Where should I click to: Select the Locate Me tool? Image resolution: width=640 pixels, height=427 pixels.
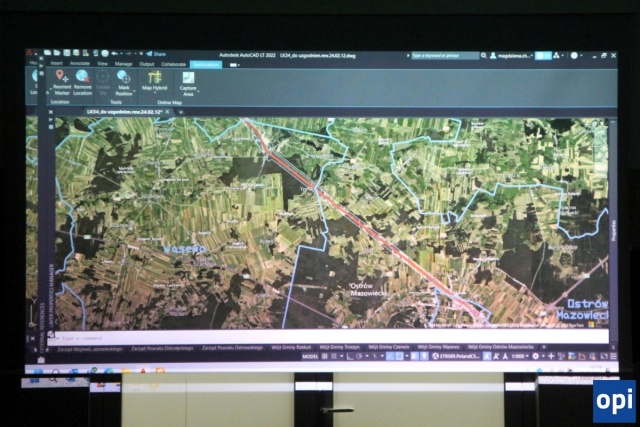pos(103,80)
